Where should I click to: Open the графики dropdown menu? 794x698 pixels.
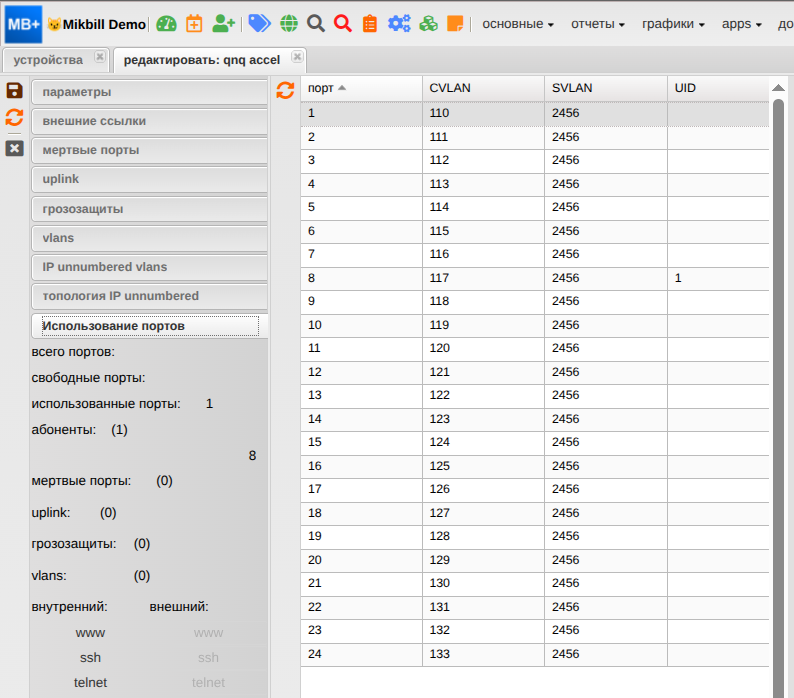click(x=673, y=23)
